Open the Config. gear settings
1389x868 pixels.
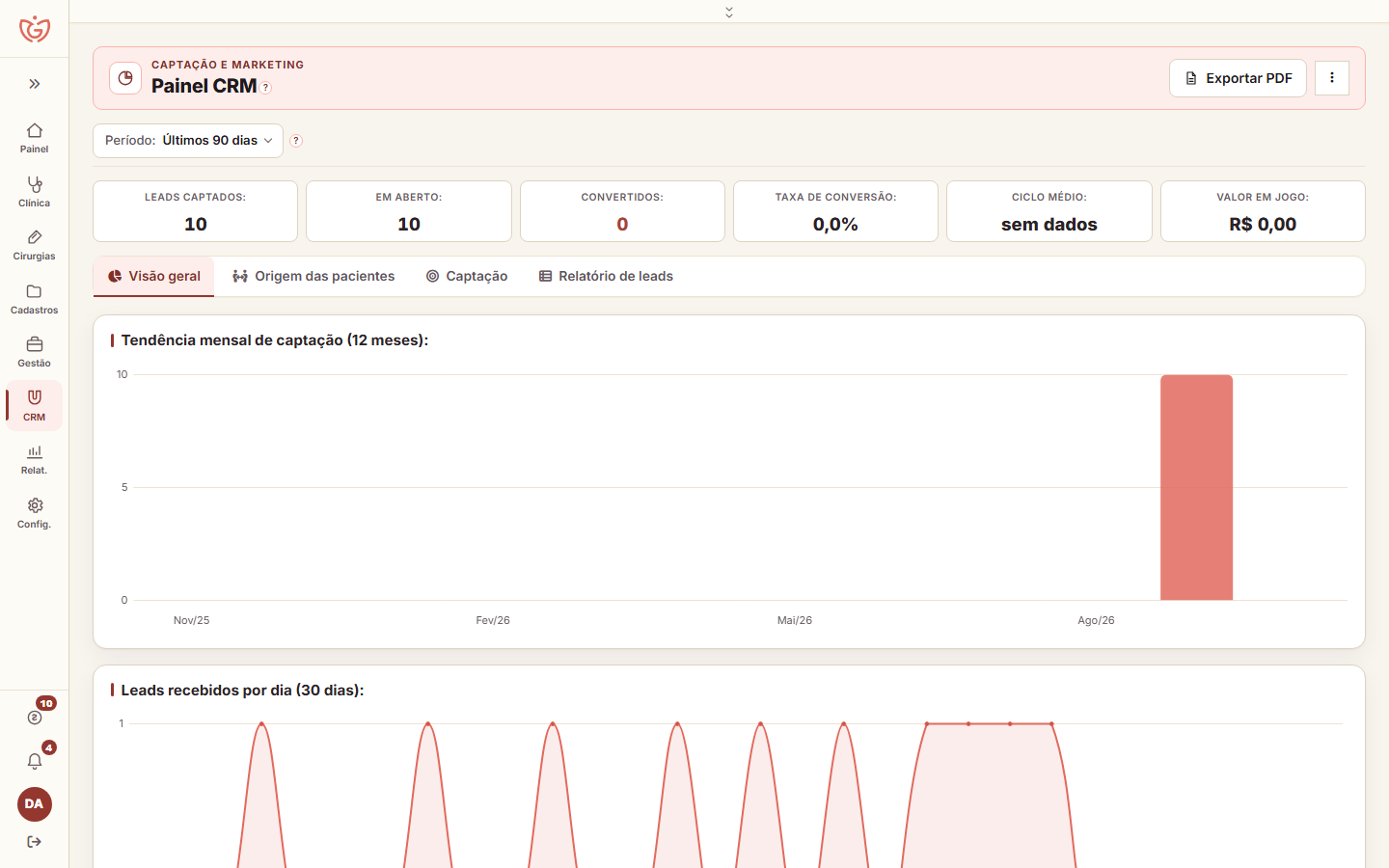[35, 513]
